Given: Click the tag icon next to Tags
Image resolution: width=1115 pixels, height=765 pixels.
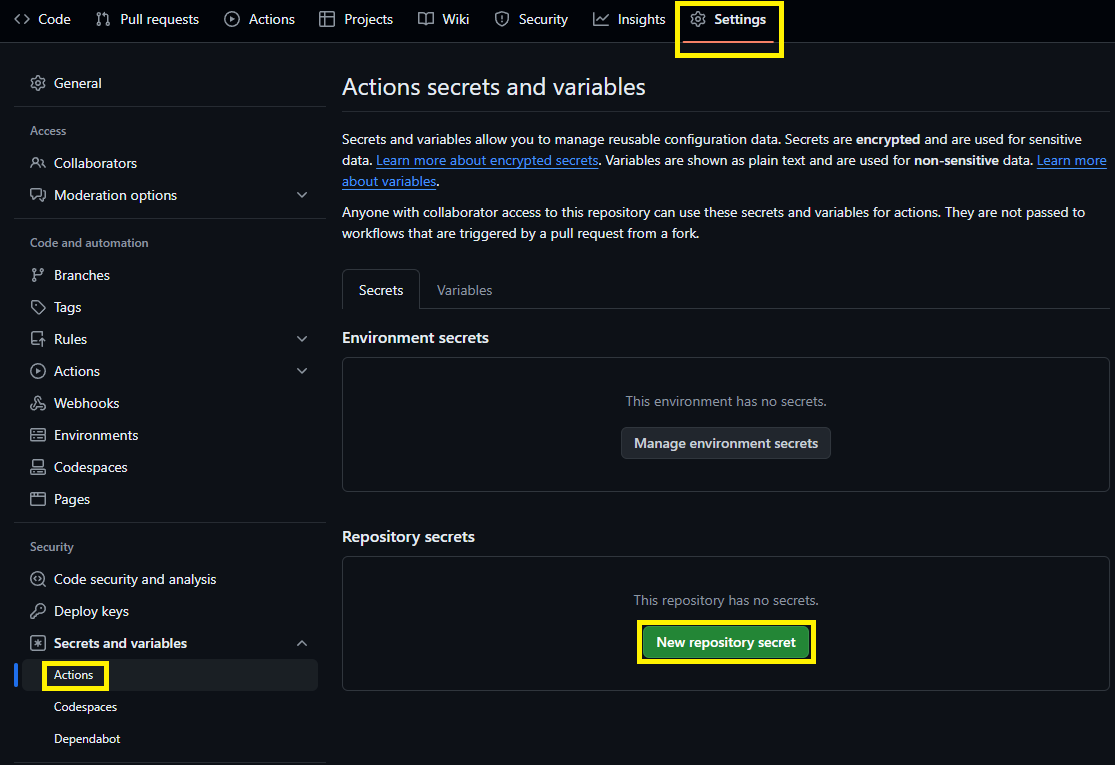Looking at the screenshot, I should pyautogui.click(x=38, y=307).
